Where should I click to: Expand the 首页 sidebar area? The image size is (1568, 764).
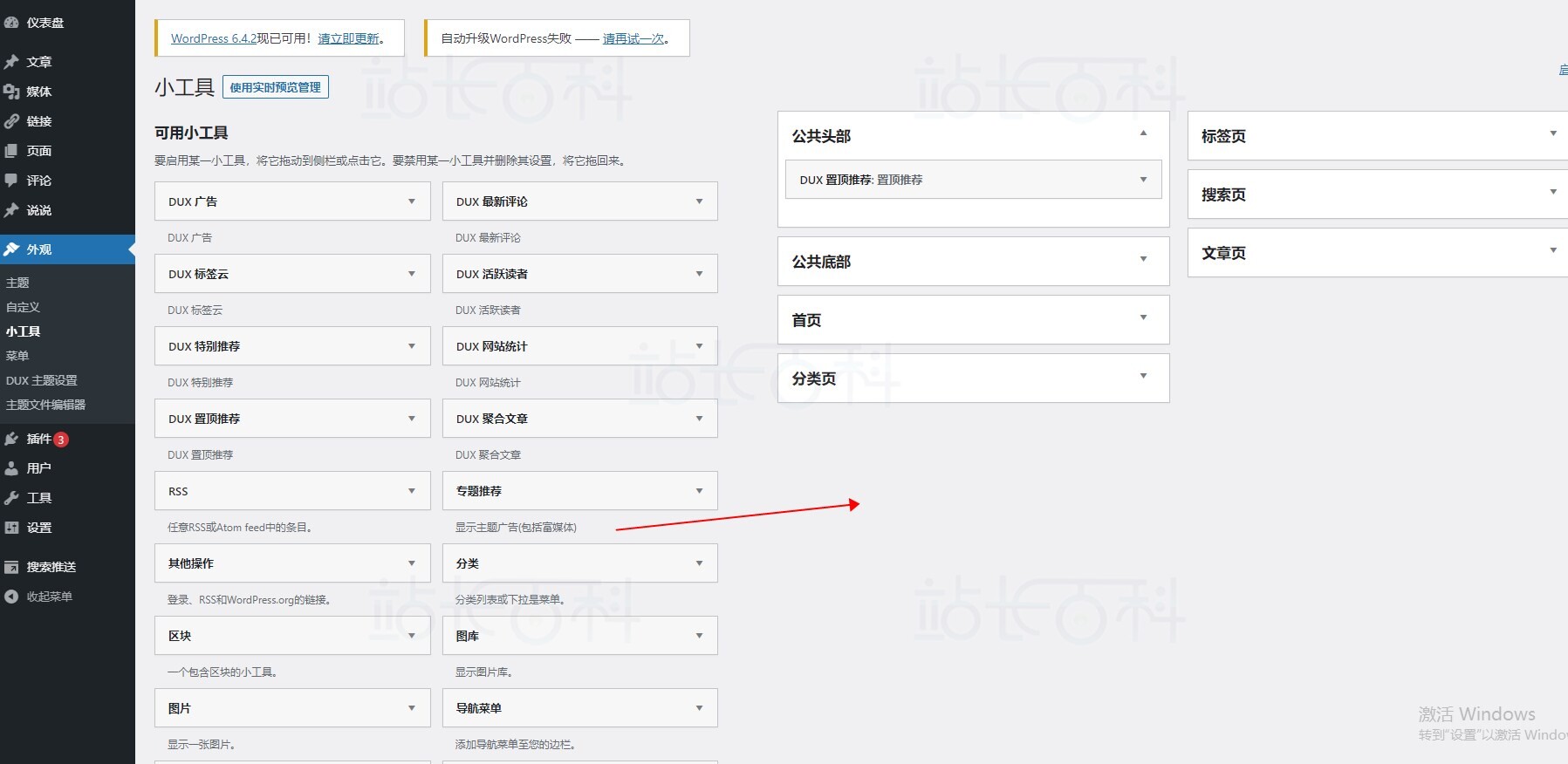pos(1143,317)
